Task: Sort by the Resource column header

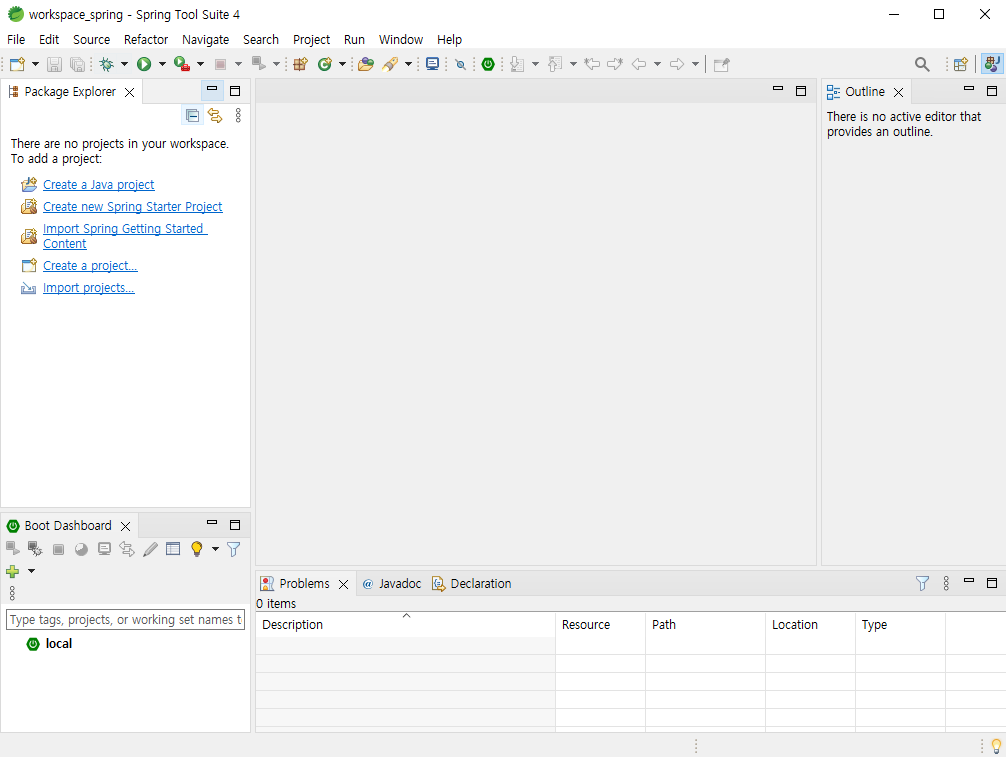Action: (x=600, y=624)
